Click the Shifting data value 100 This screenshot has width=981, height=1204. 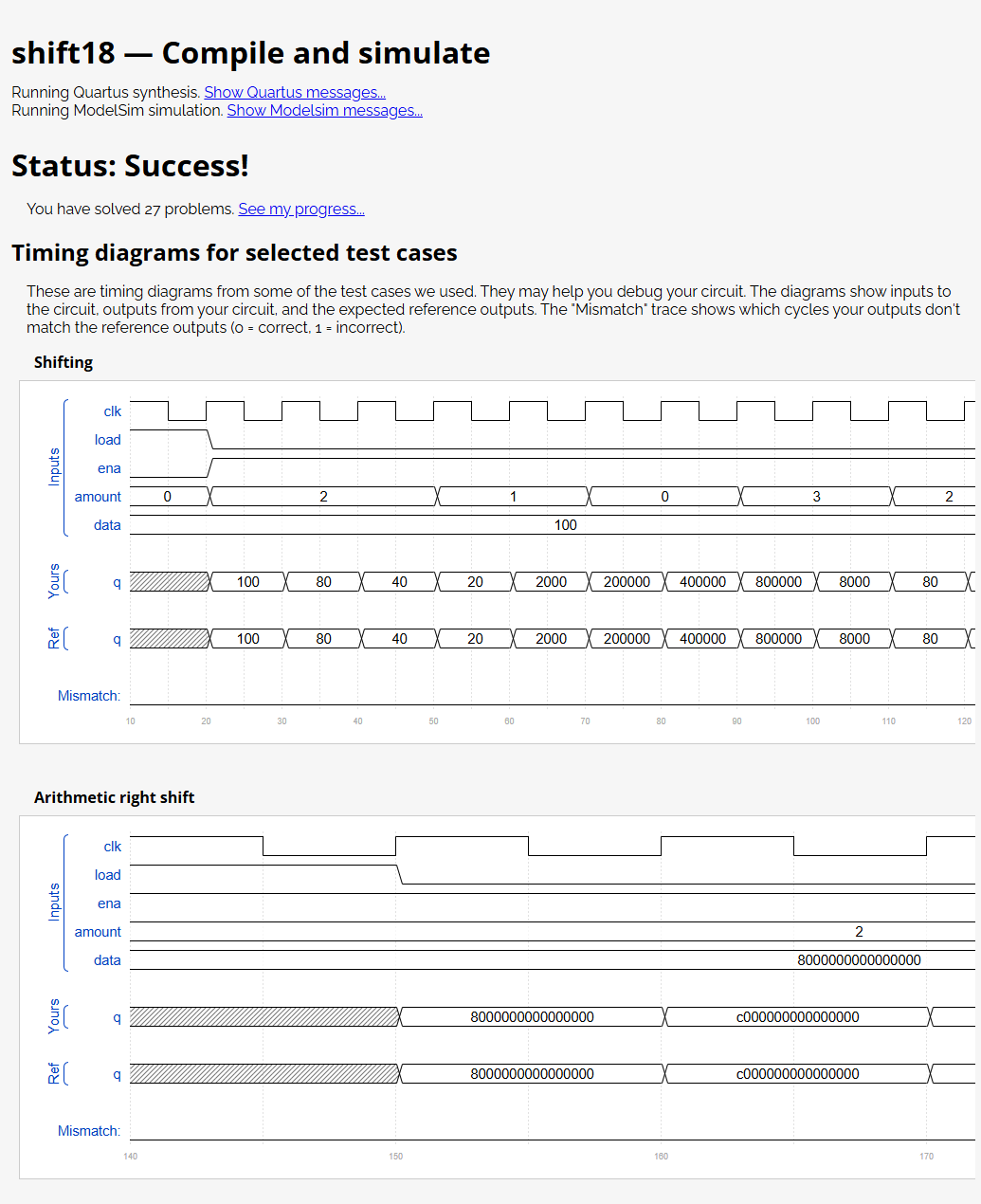566,524
